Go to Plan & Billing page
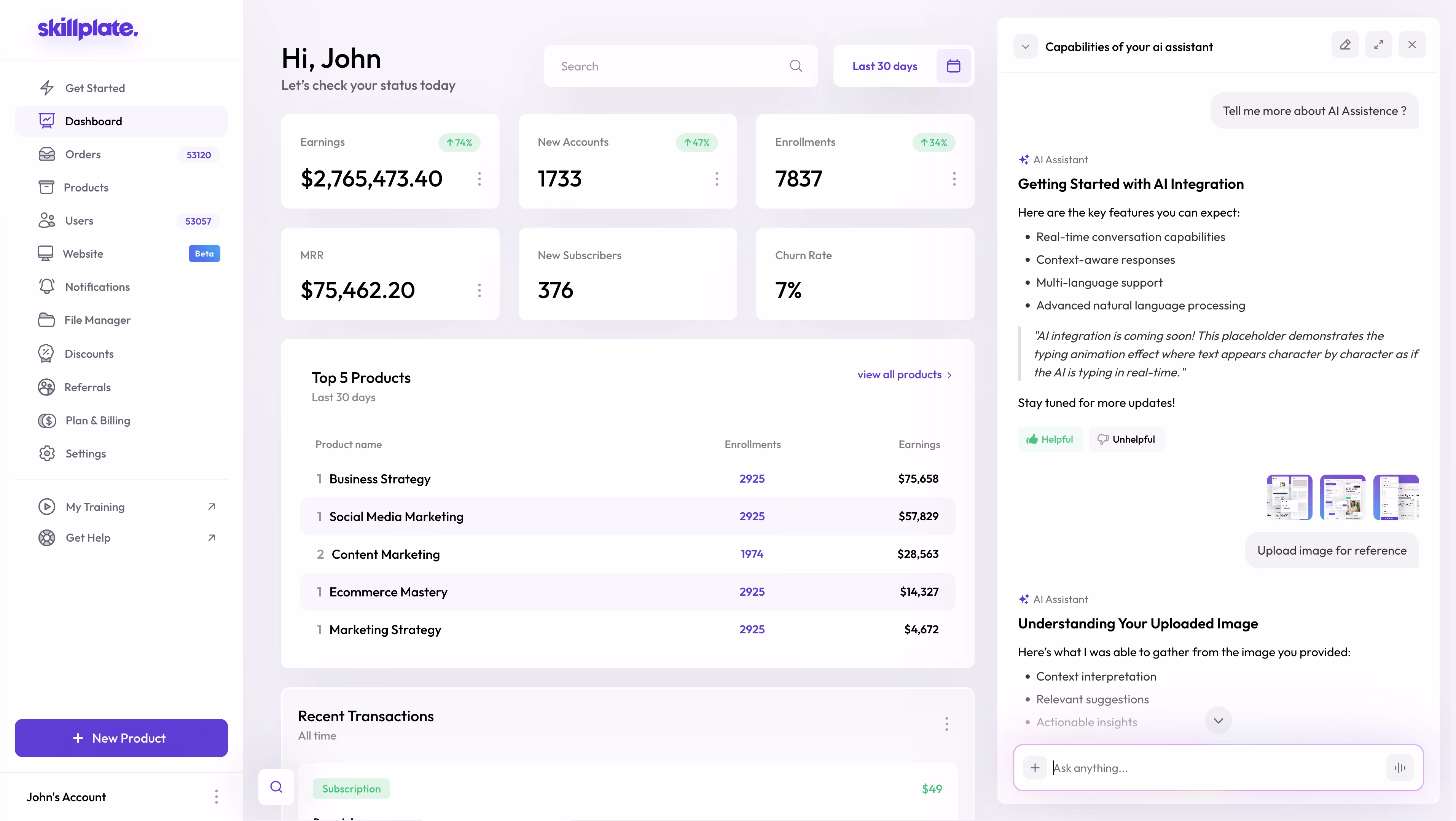The height and width of the screenshot is (821, 1456). pos(98,421)
